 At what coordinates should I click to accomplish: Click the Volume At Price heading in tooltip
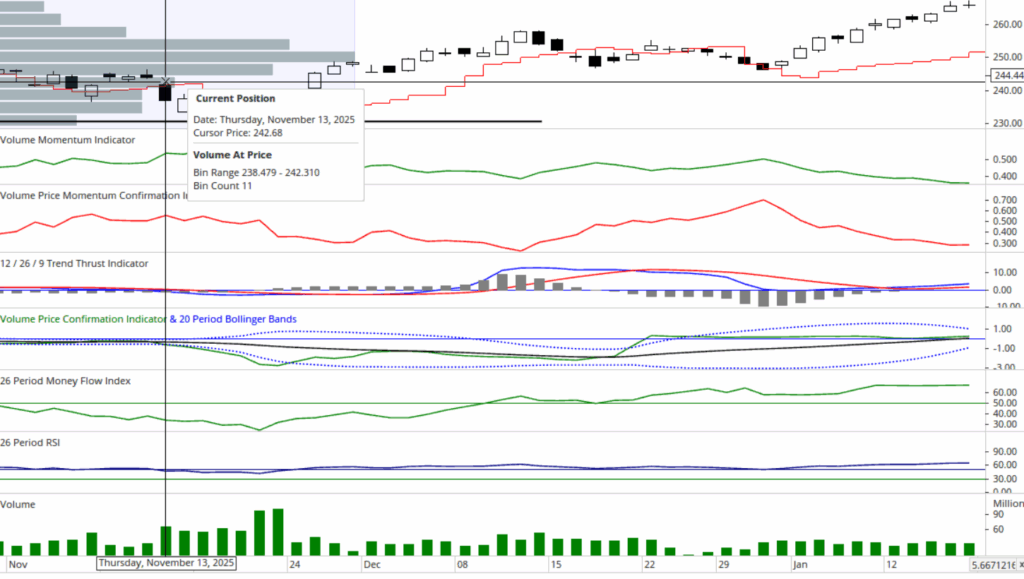click(232, 156)
